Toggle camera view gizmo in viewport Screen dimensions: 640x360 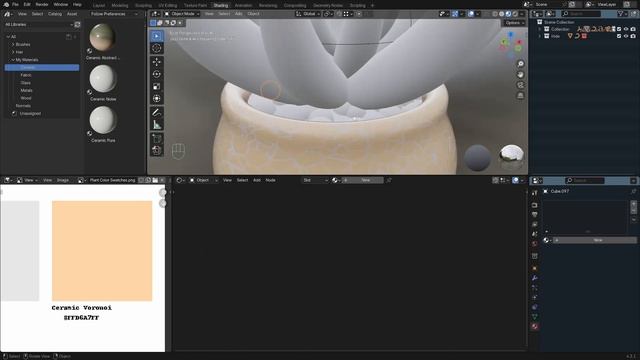point(520,85)
